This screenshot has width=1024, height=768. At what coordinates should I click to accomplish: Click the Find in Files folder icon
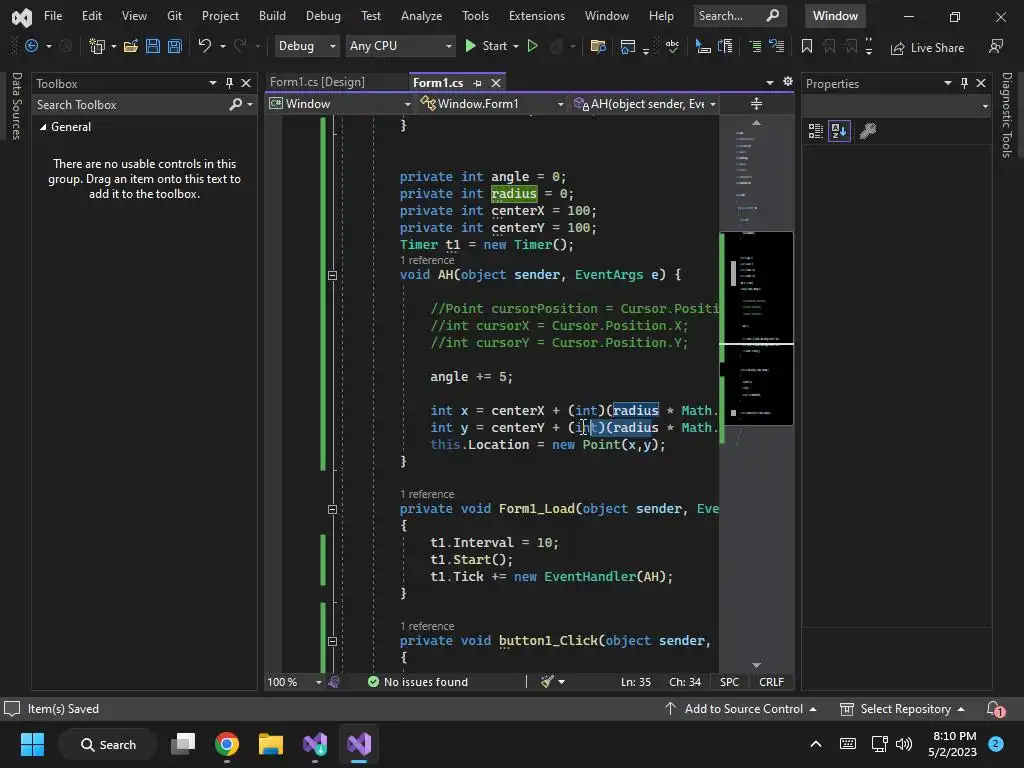[x=598, y=46]
